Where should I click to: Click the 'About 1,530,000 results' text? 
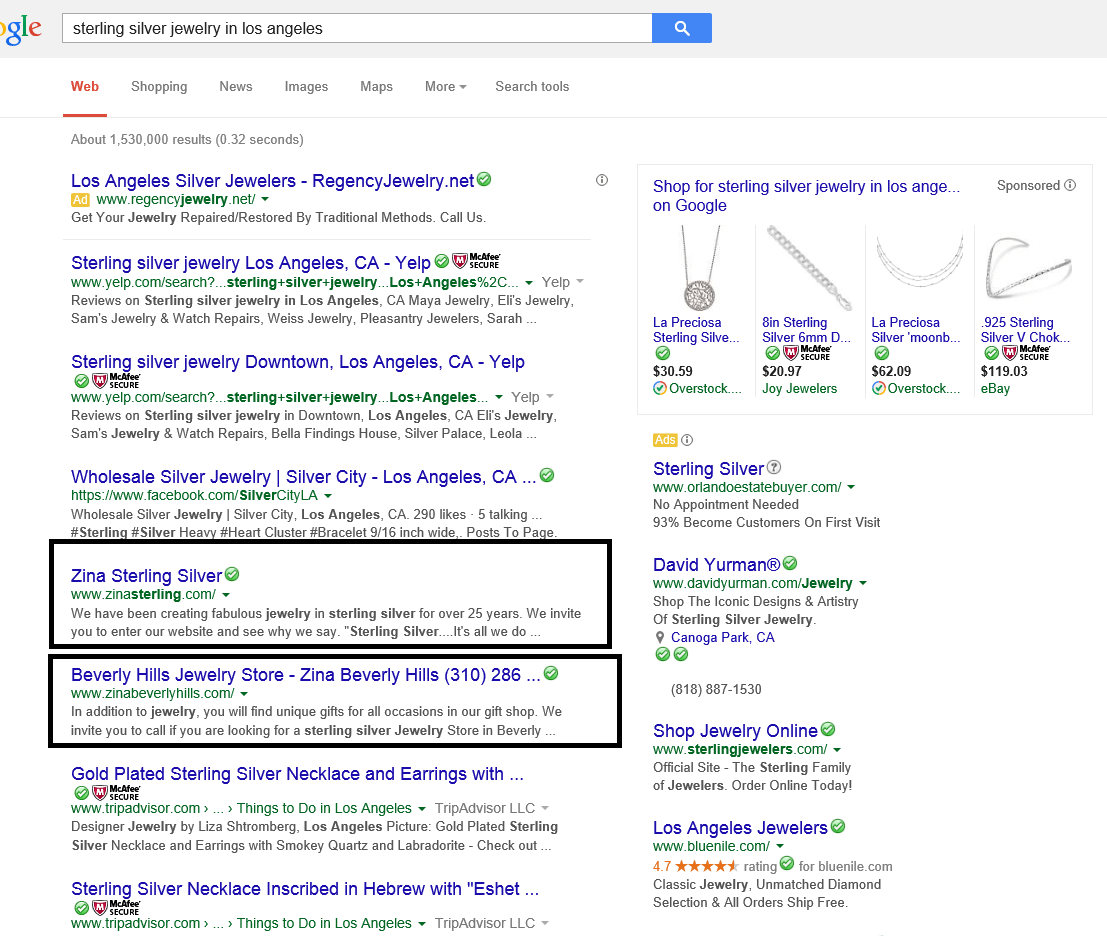coord(187,139)
